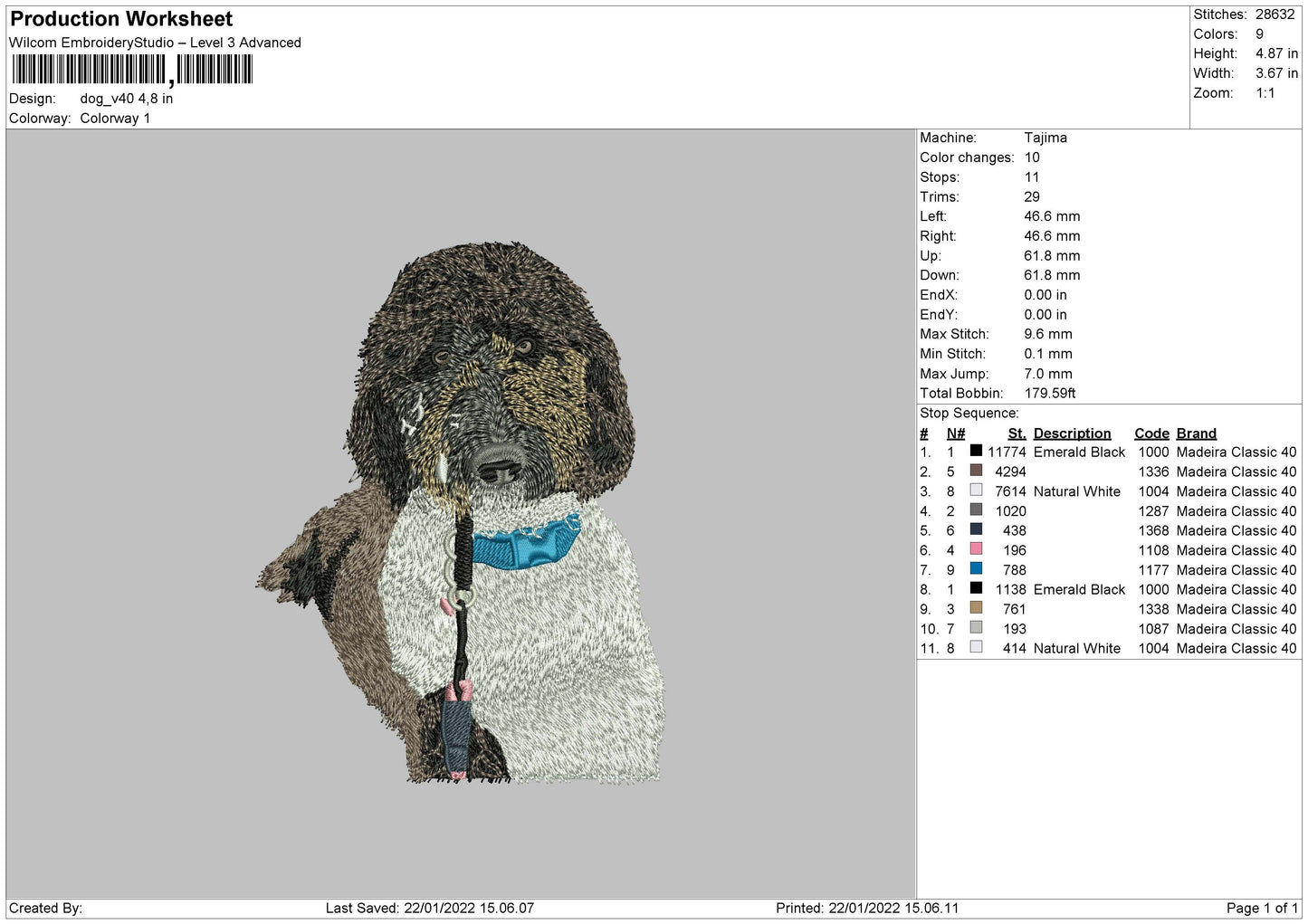Click 'Page 1 of 1' in footer
Image resolution: width=1308 pixels, height=924 pixels.
[x=1262, y=908]
